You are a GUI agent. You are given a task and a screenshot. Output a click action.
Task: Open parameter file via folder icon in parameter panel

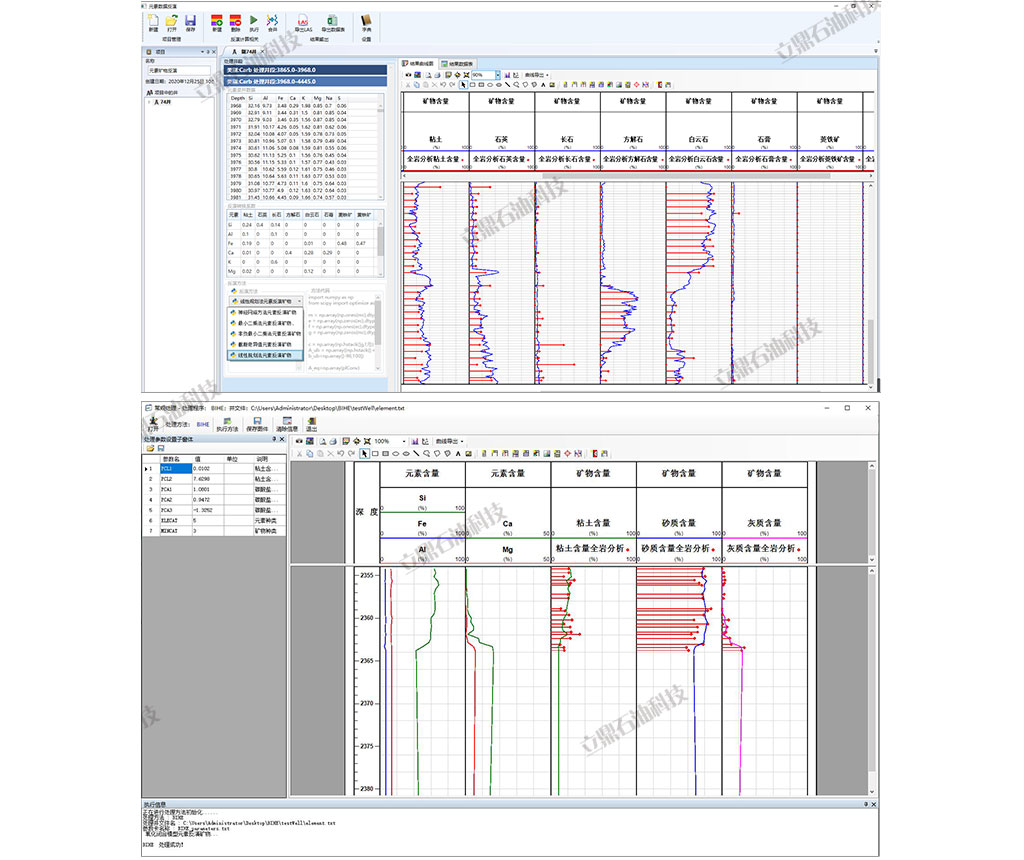coord(150,449)
